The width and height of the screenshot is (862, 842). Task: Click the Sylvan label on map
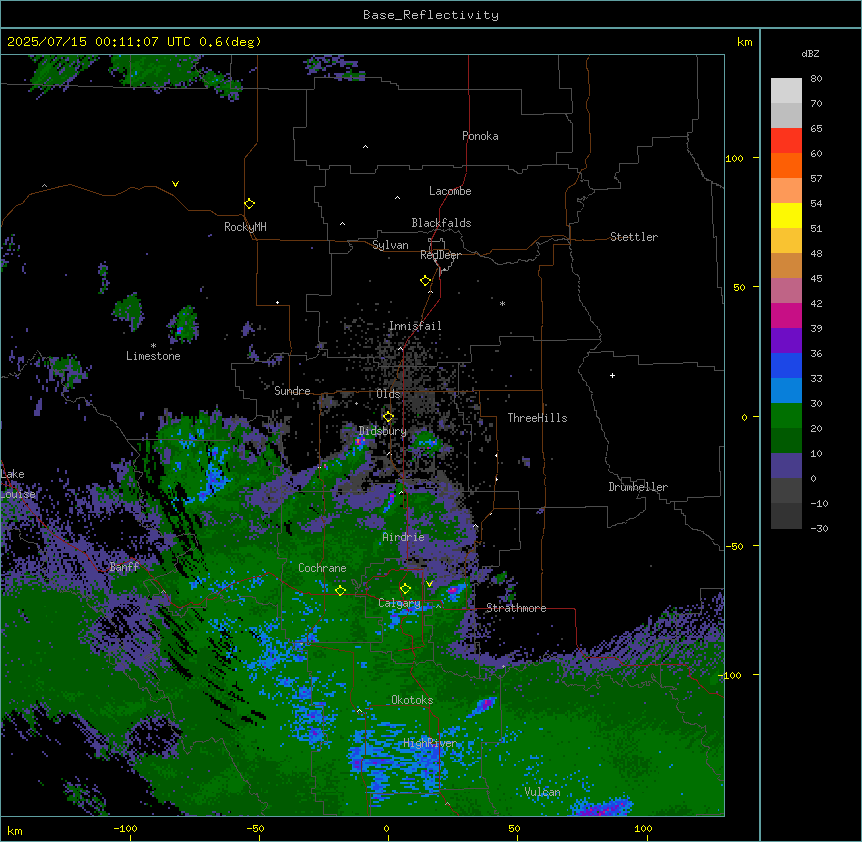pyautogui.click(x=390, y=245)
